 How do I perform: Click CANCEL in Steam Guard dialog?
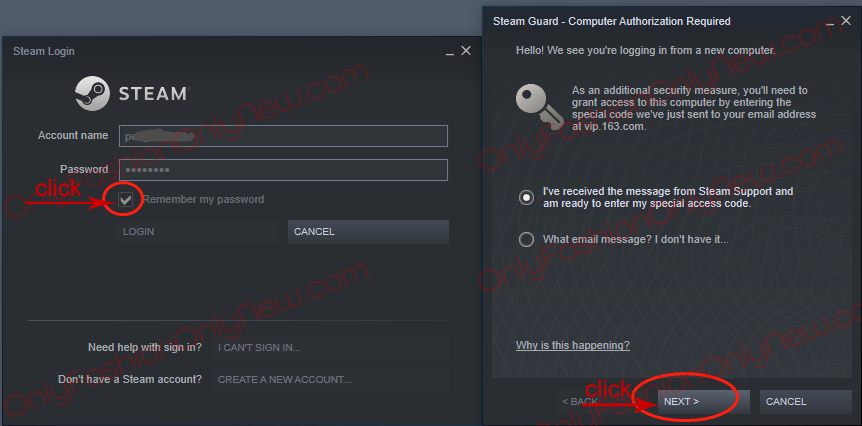(x=805, y=402)
